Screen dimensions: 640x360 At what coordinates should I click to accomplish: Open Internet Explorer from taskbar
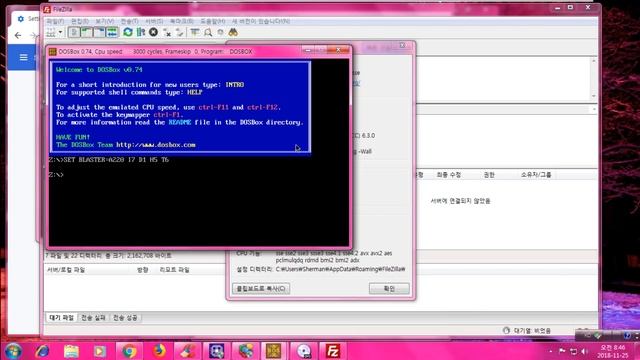coord(42,351)
